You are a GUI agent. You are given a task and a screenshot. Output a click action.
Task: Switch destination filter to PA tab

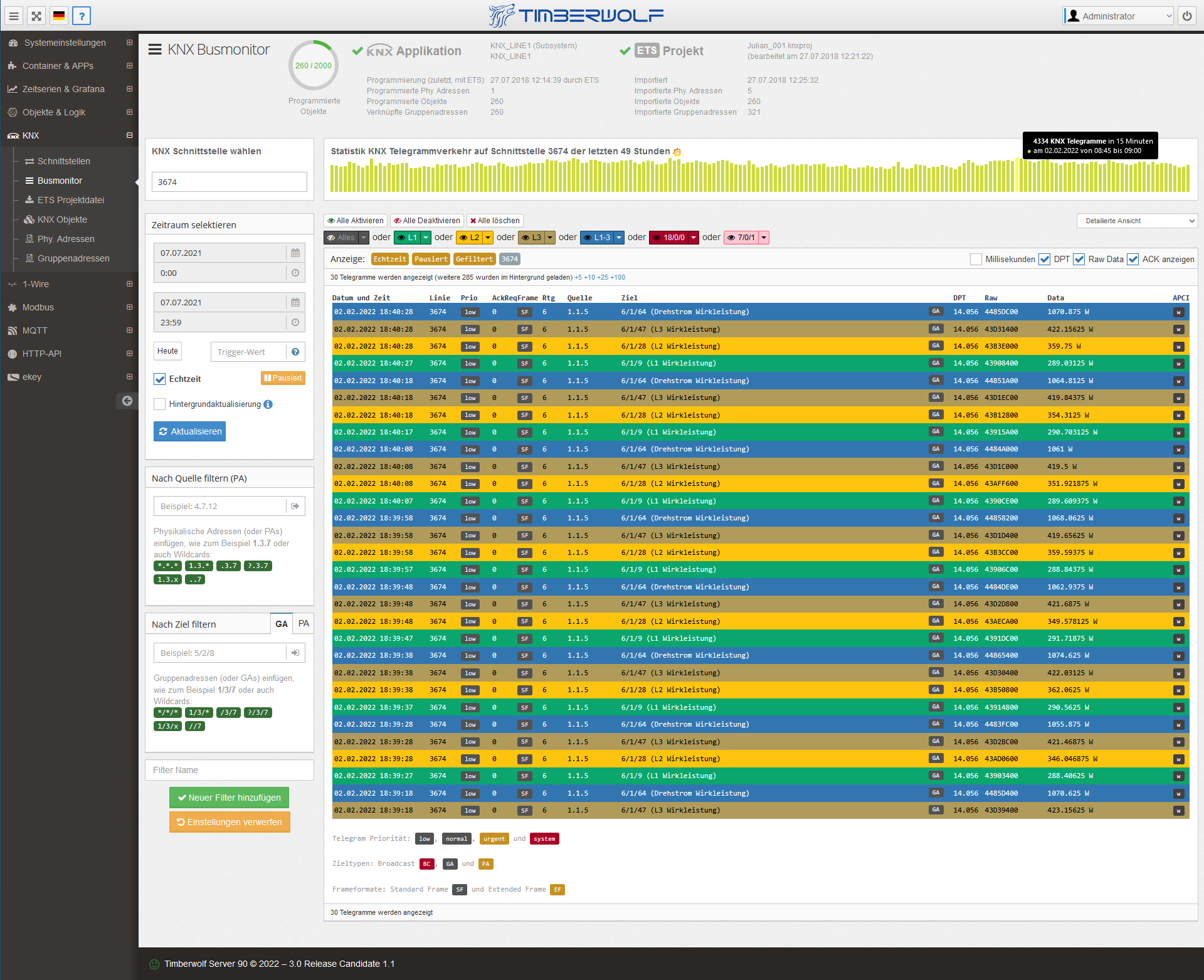click(304, 624)
